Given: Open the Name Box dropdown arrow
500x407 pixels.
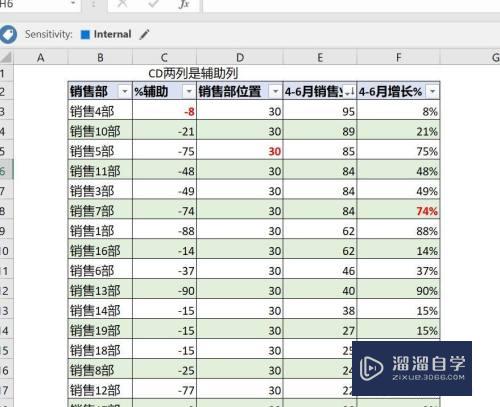Looking at the screenshot, I should point(73,4).
